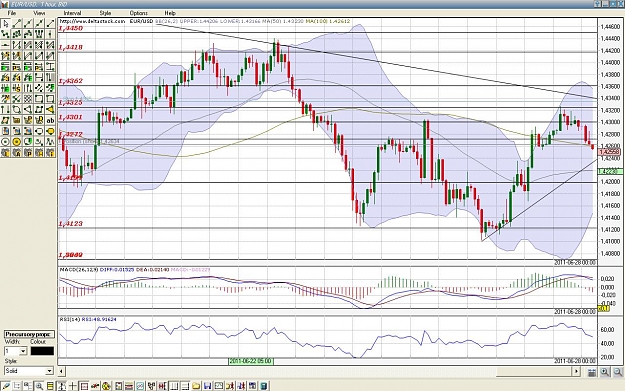Screen dimensions: 625x391
Task: Click the magnifier zoom icon in bottom toolbar
Action: 39,386
